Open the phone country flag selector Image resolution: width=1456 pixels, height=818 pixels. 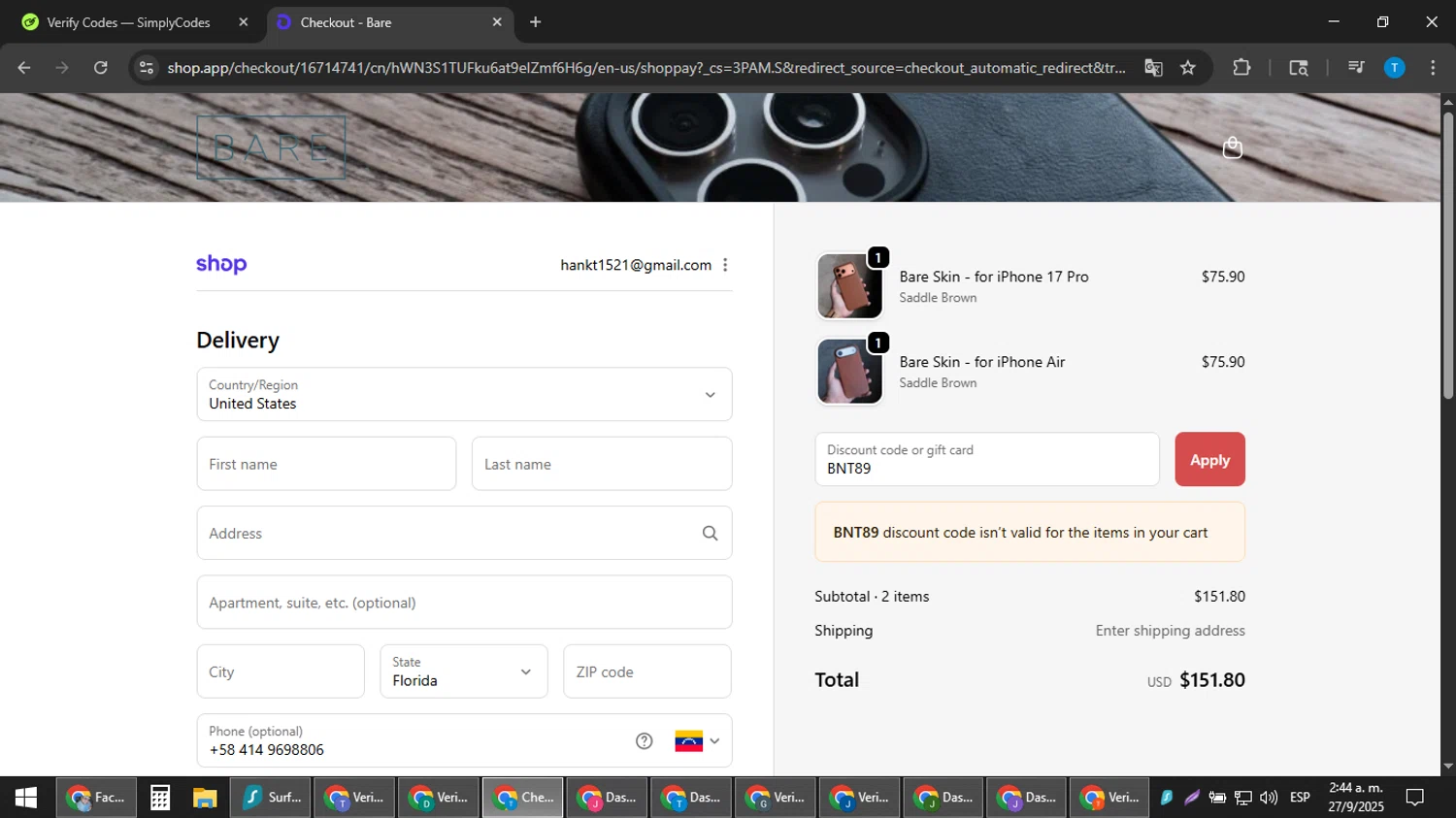pyautogui.click(x=698, y=741)
